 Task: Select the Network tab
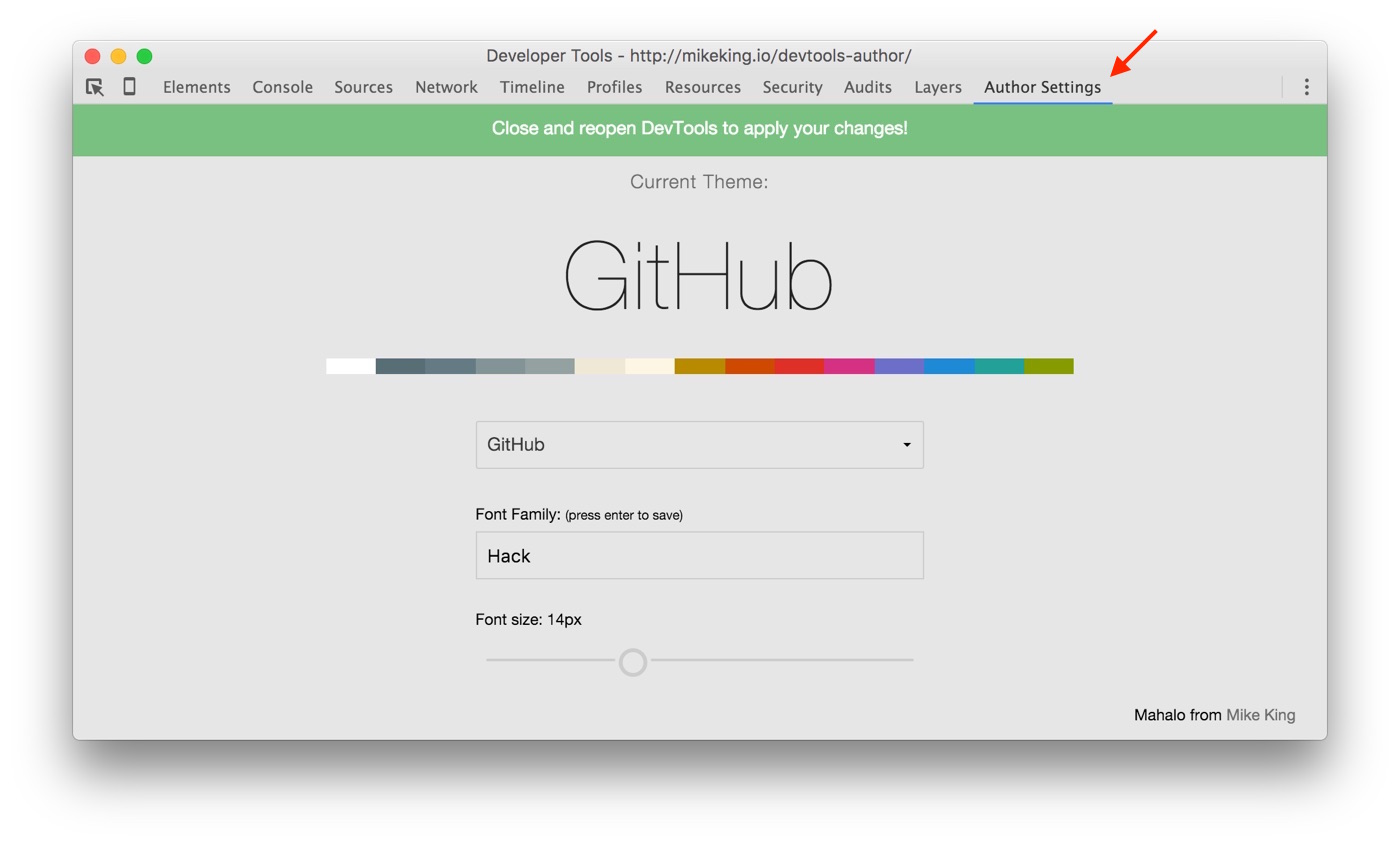(x=446, y=87)
